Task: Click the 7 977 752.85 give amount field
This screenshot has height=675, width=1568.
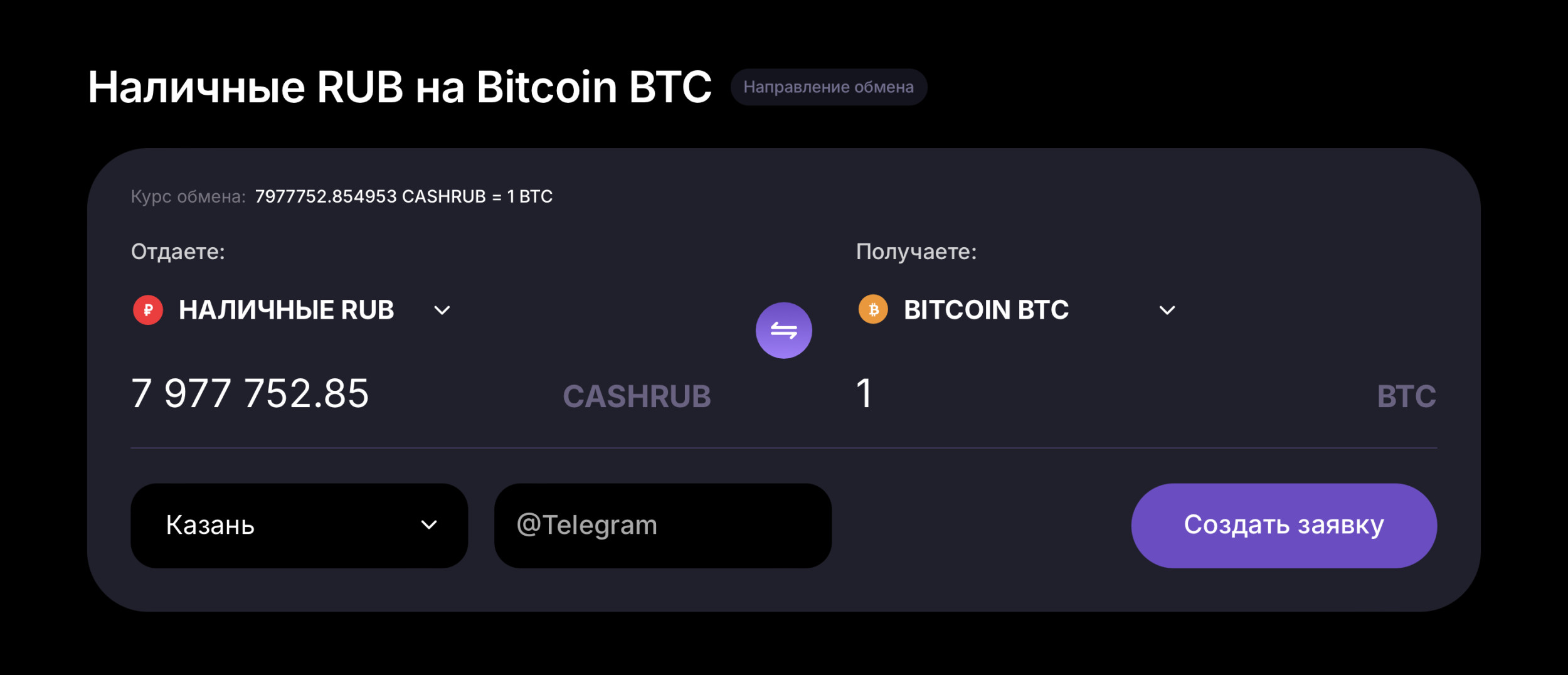Action: pos(251,394)
